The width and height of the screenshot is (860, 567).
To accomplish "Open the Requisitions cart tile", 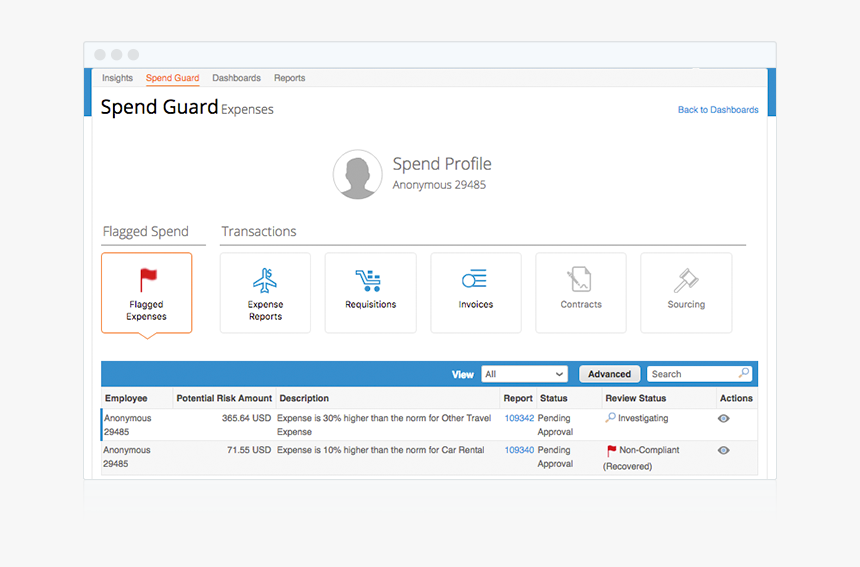I will tap(371, 293).
